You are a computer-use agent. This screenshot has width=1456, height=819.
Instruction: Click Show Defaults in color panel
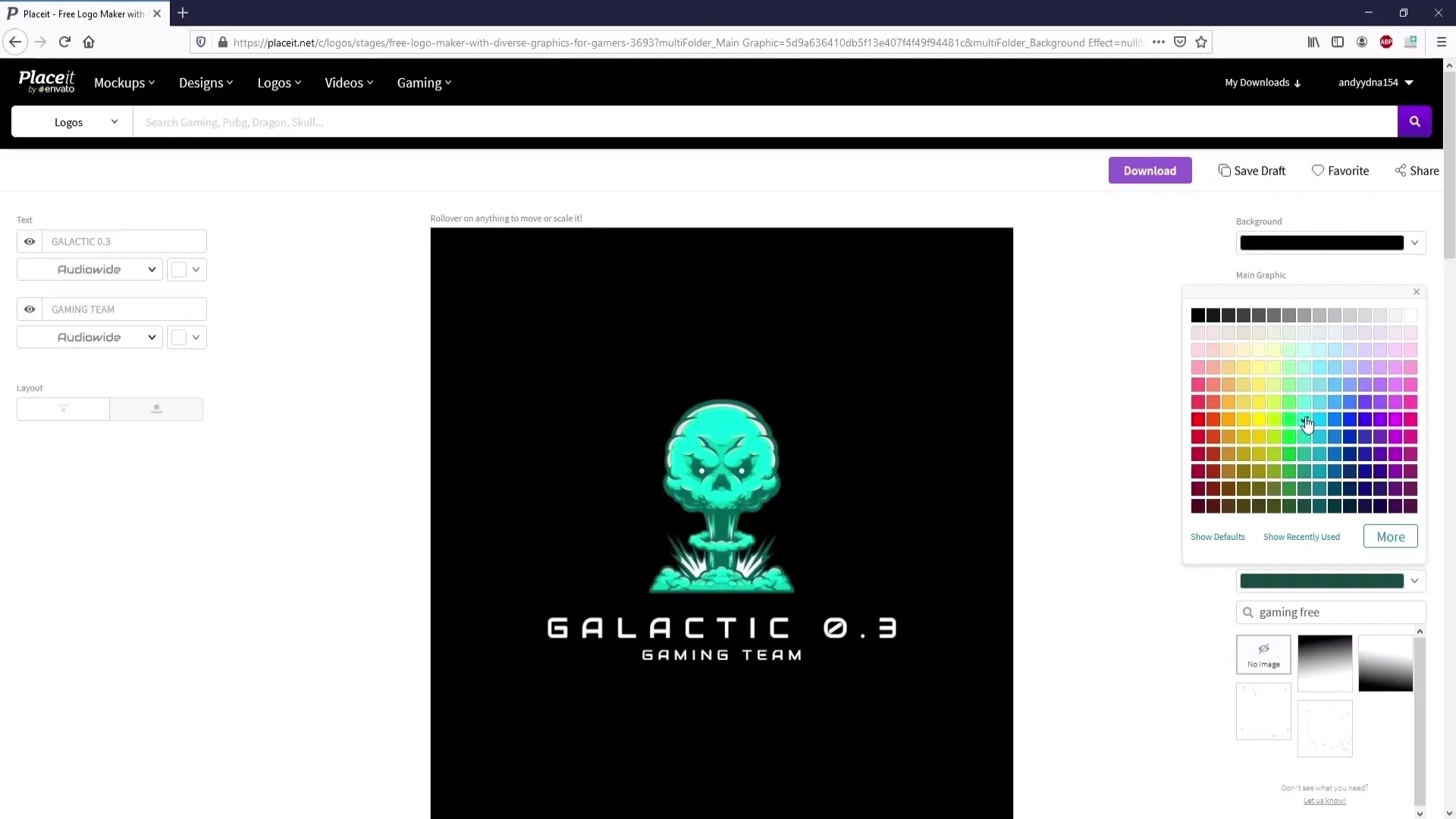pyautogui.click(x=1217, y=537)
